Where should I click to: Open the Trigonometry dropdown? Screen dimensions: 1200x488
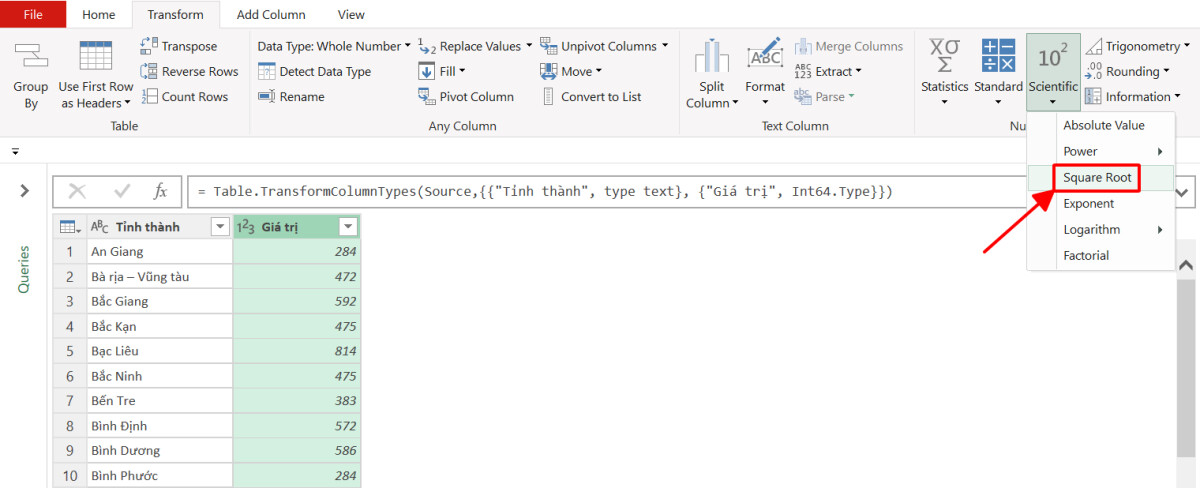click(x=1138, y=46)
